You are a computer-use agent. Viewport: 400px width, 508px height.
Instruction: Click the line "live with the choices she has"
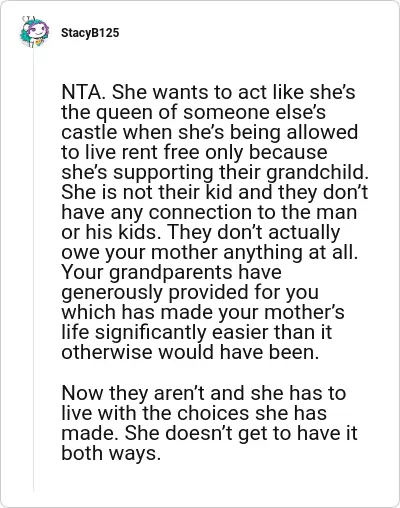tap(194, 413)
